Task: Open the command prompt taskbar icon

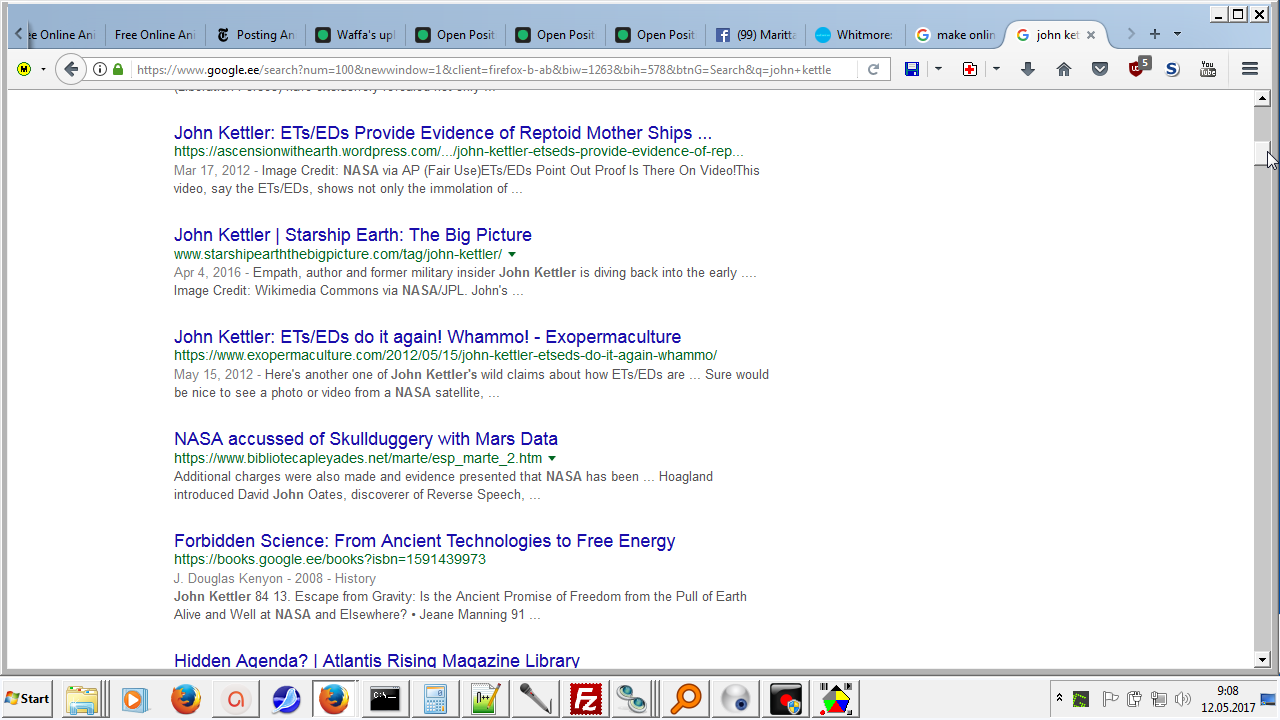Action: click(385, 698)
